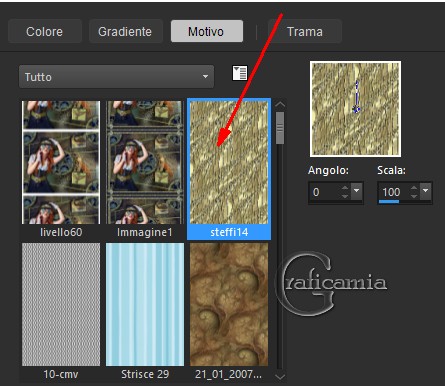Click the scroll down arrow of pattern list
The width and height of the screenshot is (445, 386).
280,377
